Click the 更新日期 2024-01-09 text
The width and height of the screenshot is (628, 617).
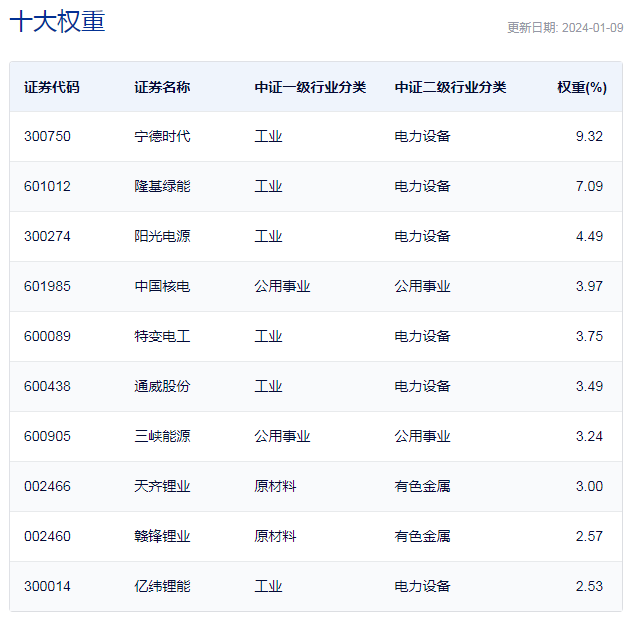[x=564, y=28]
